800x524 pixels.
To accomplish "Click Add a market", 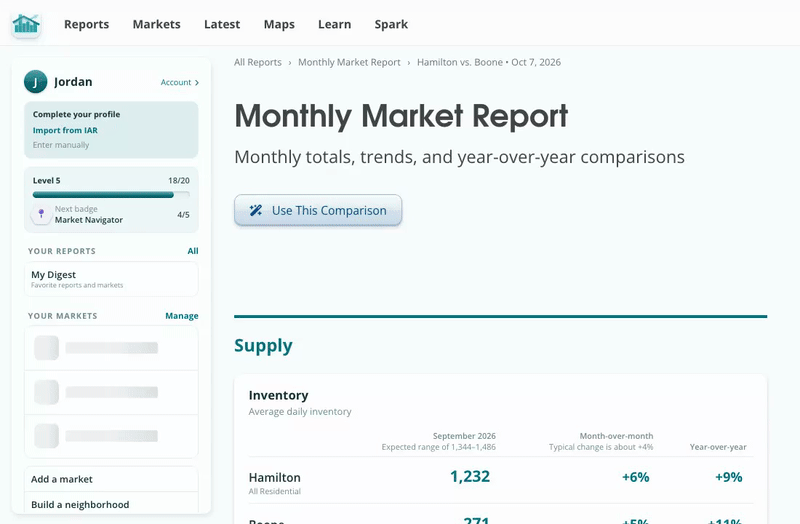I will 111,479.
